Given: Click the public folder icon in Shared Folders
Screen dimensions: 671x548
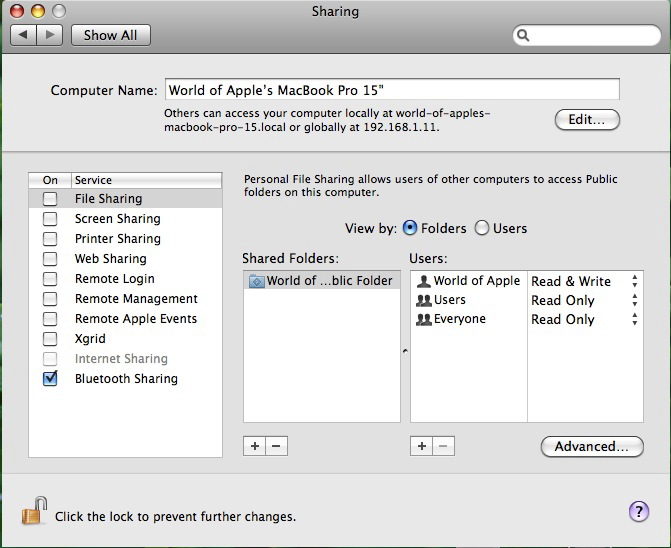Looking at the screenshot, I should pyautogui.click(x=257, y=281).
